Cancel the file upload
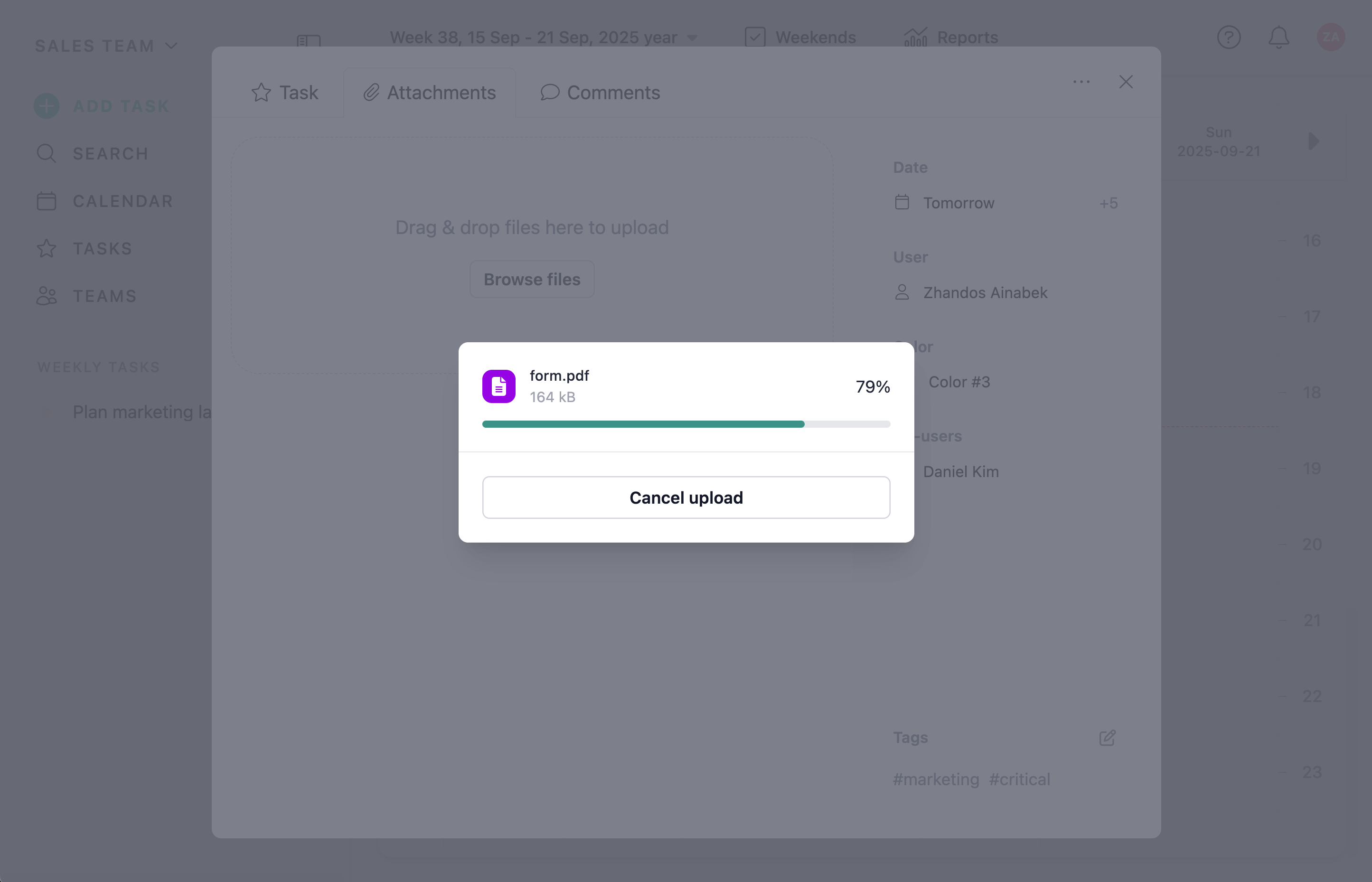 coord(686,497)
